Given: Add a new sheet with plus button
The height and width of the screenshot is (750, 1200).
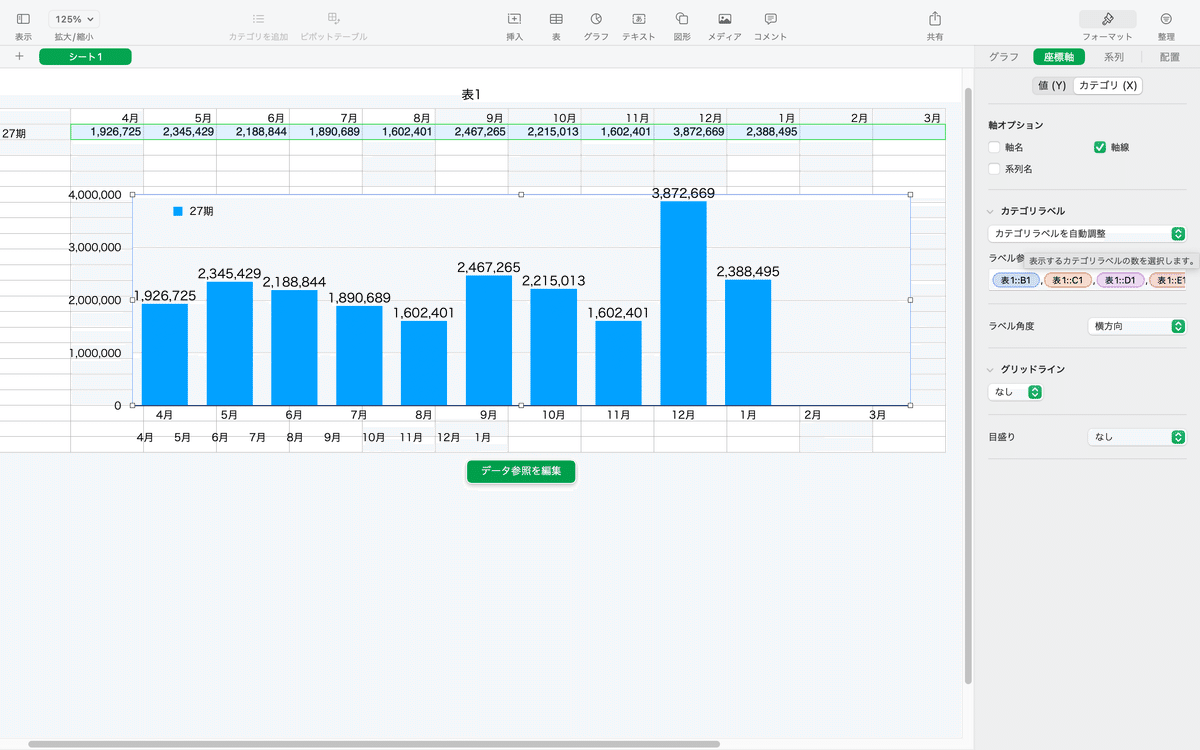Looking at the screenshot, I should (x=19, y=56).
